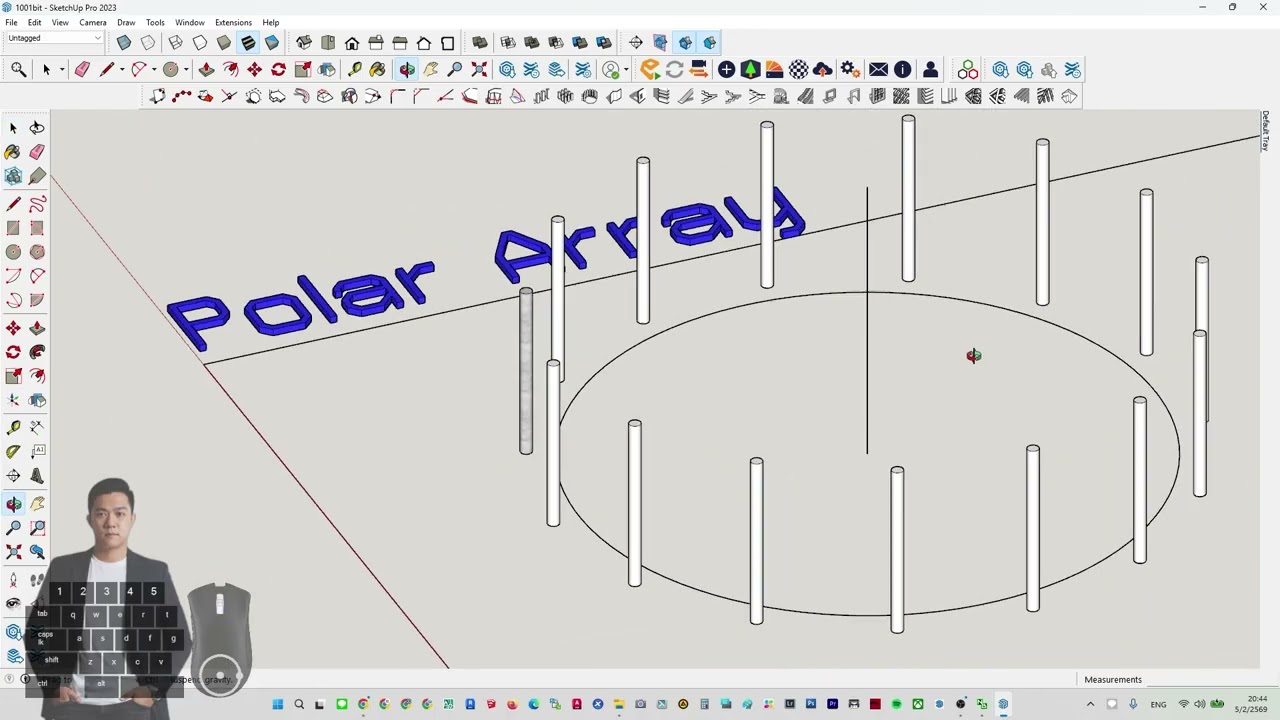Screen dimensions: 1280x720
Task: Toggle Hidden Line face style
Action: (x=199, y=42)
